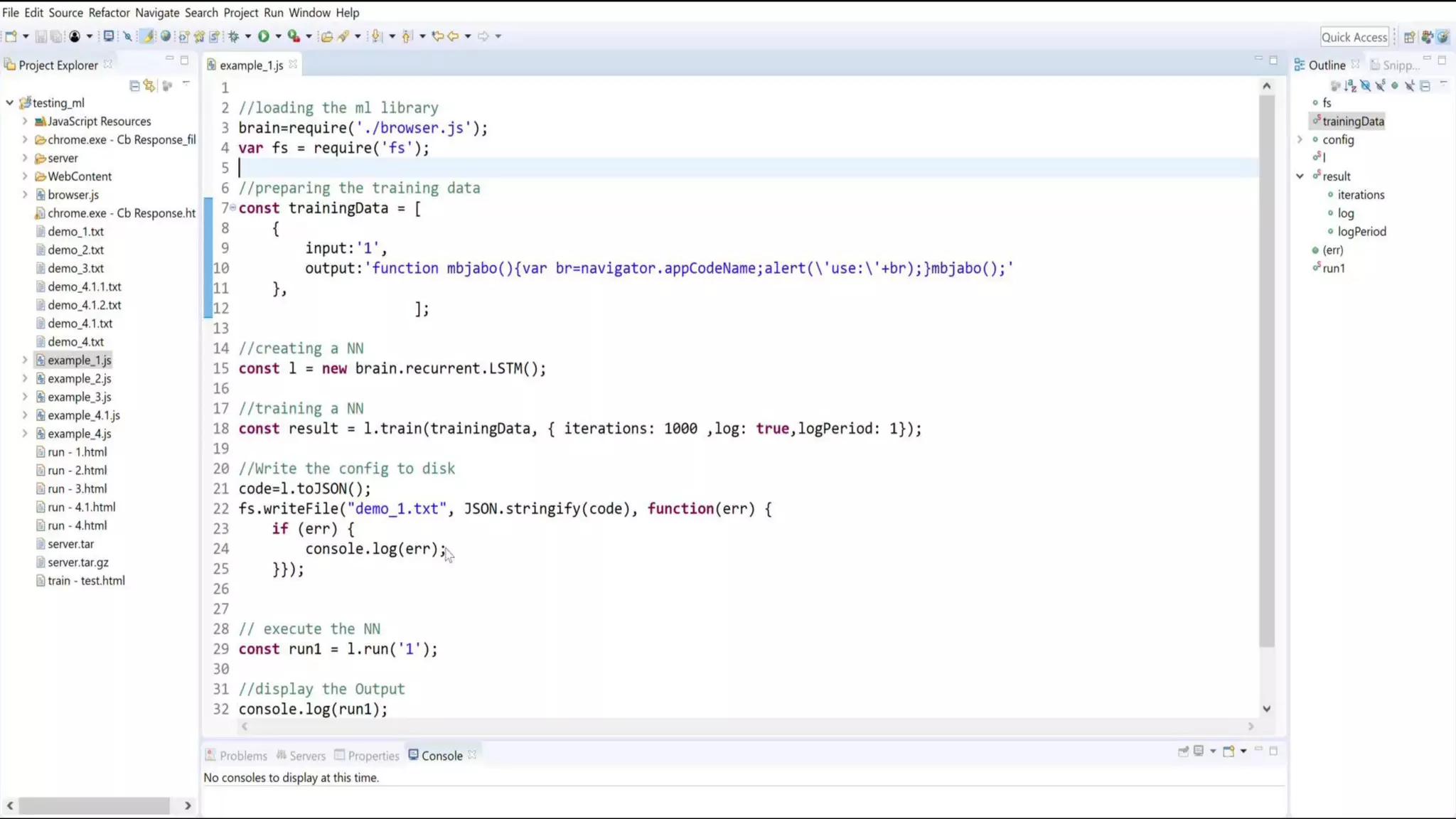The image size is (1456, 819).
Task: Expand the server folder in the project tree
Action: tap(25, 158)
